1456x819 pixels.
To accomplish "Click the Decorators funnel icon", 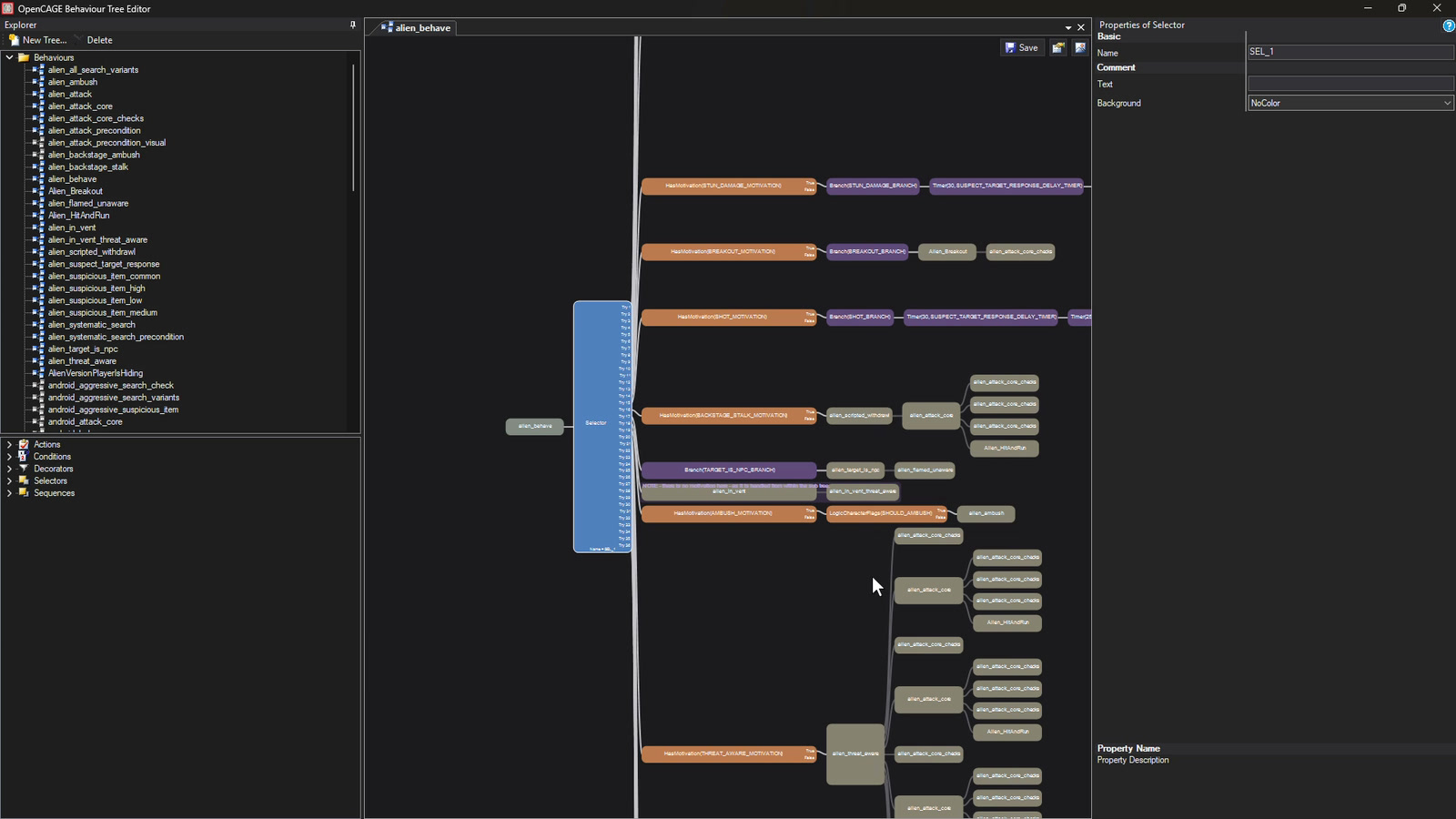I will click(x=24, y=469).
